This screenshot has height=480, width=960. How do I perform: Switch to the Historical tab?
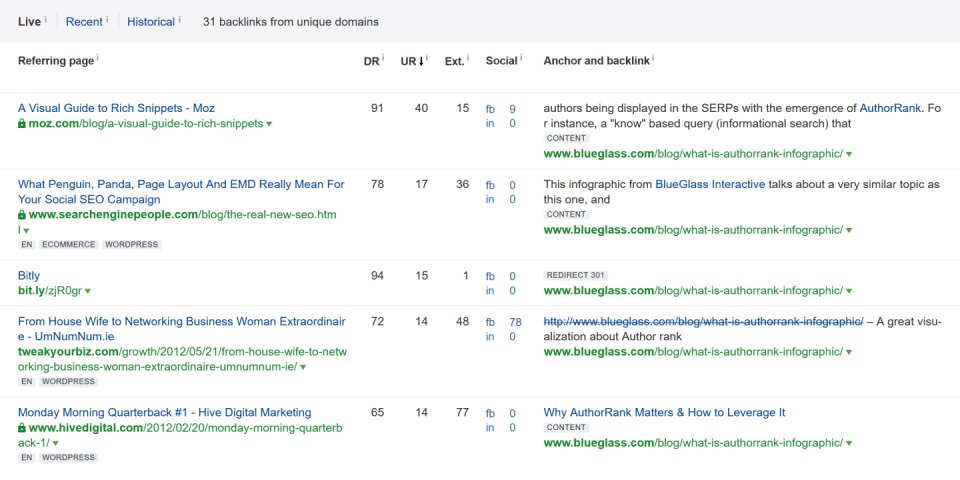[151, 21]
